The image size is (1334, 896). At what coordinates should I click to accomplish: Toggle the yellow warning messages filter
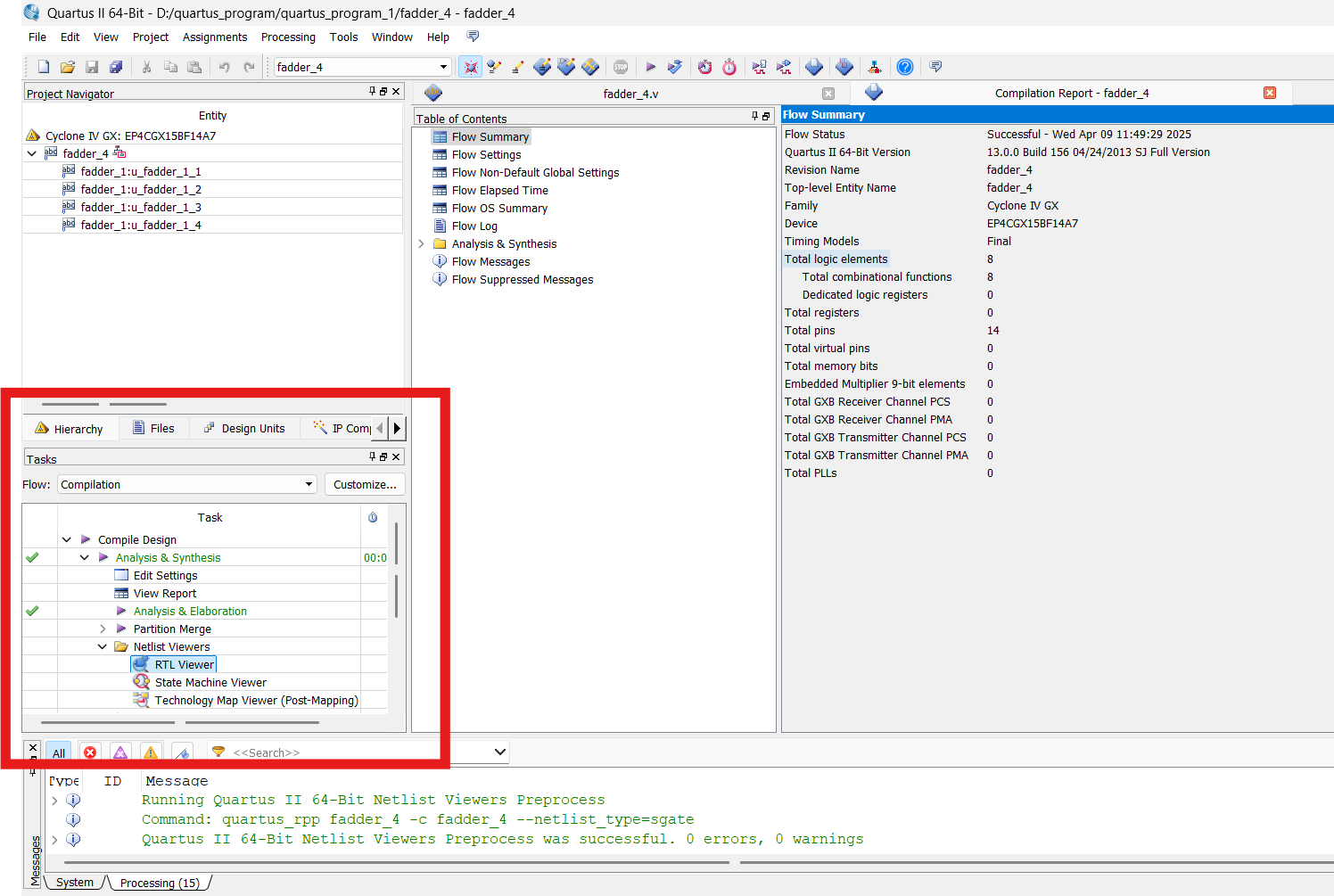point(151,752)
